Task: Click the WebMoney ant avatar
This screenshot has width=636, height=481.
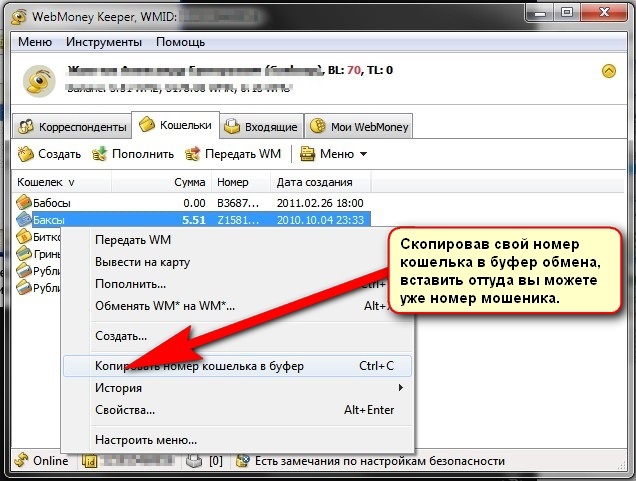Action: click(x=39, y=81)
